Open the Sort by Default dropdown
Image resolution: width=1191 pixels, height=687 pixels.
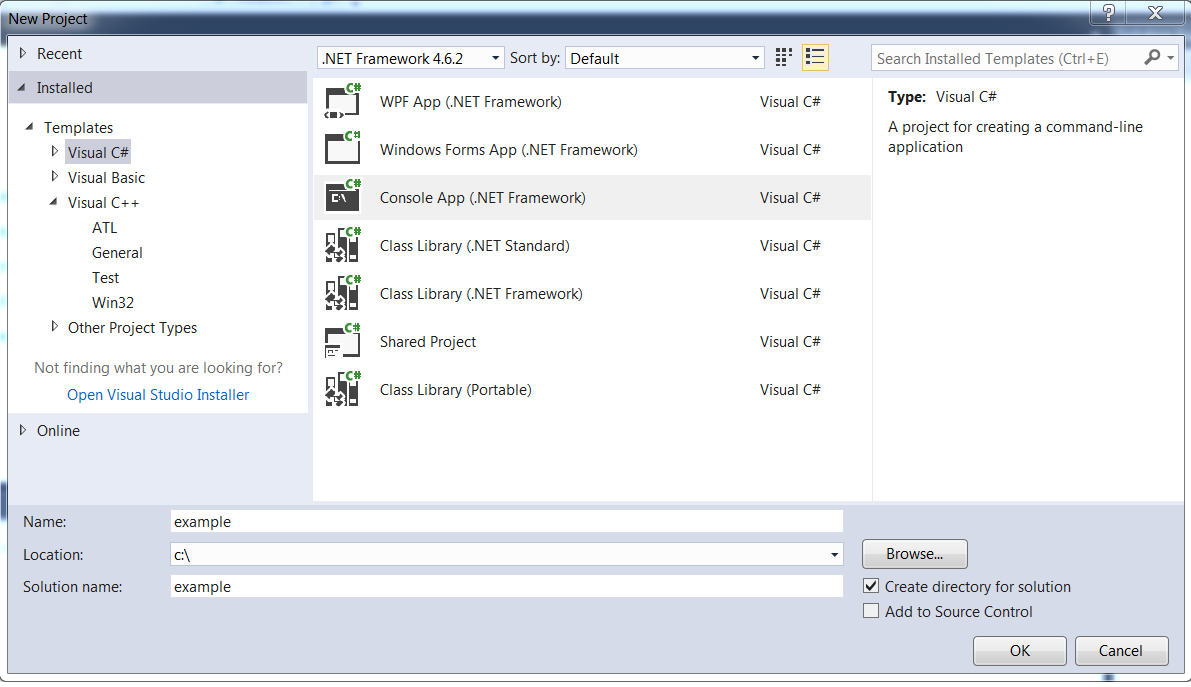[664, 58]
